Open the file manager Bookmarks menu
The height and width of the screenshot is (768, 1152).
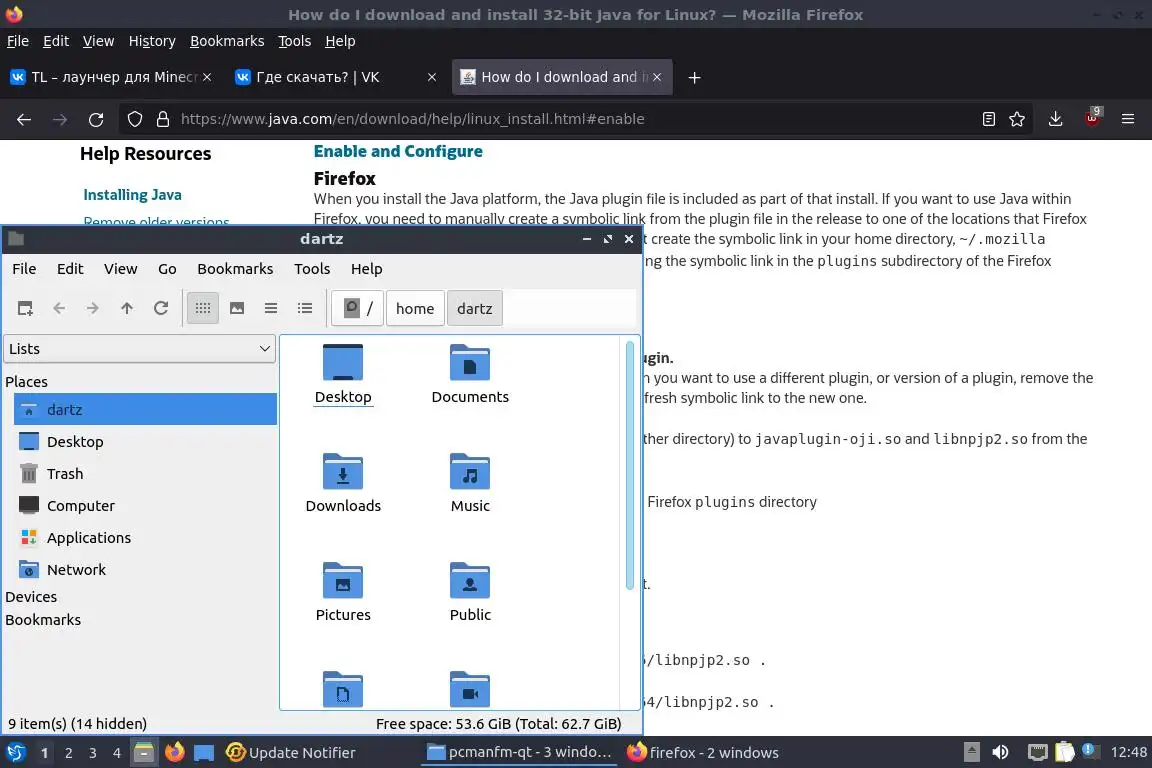tap(235, 269)
